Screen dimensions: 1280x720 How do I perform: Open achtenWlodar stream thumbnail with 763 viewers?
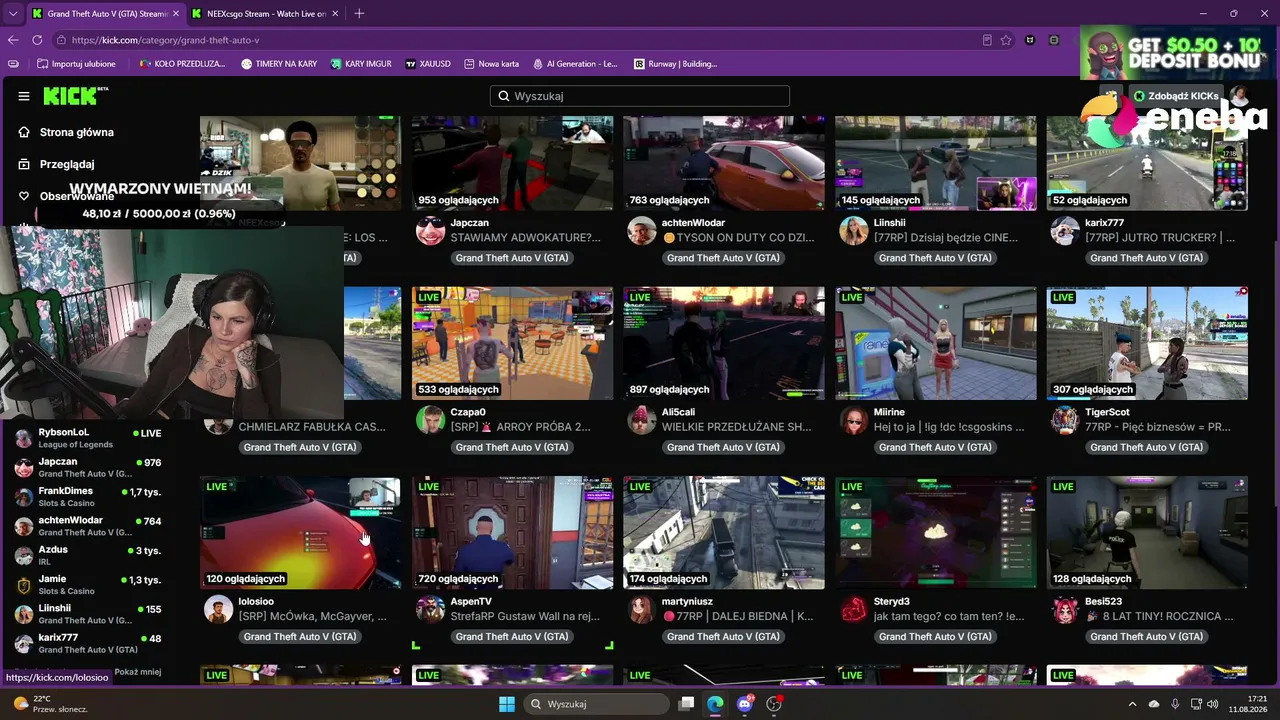pyautogui.click(x=724, y=163)
